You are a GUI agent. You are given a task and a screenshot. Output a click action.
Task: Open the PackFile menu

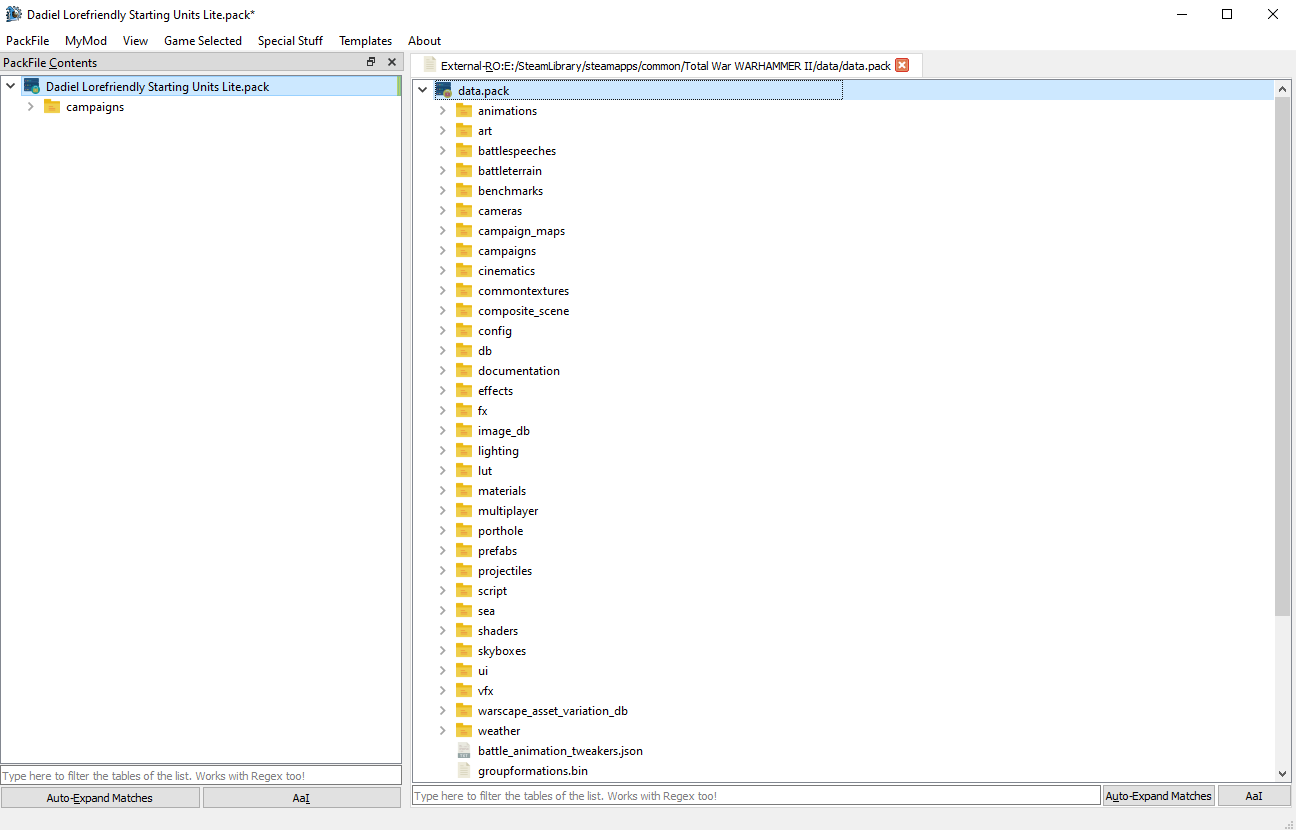tap(28, 41)
